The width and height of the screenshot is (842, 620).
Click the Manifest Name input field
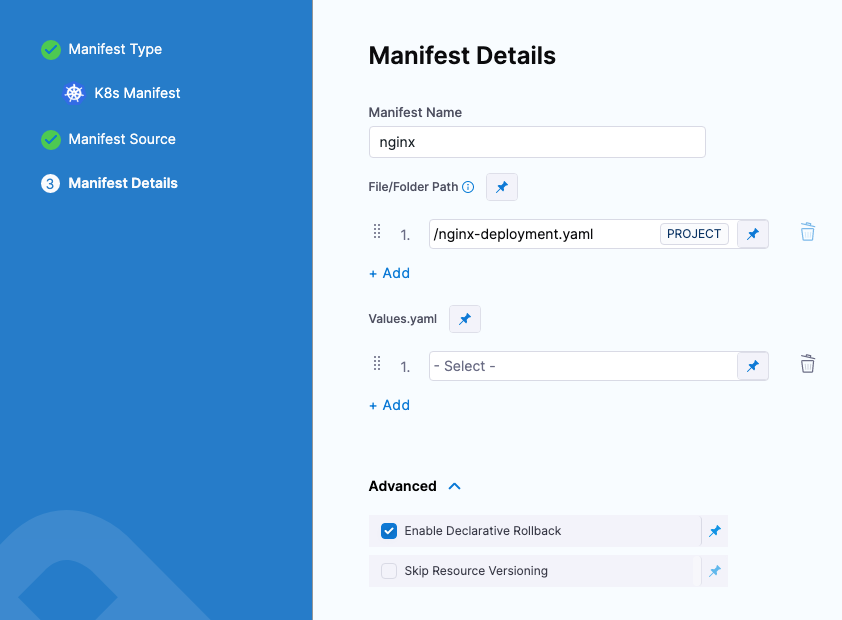(537, 142)
